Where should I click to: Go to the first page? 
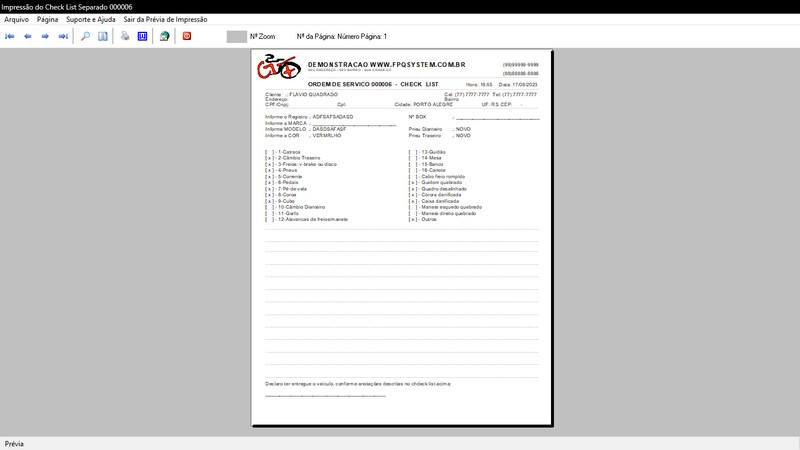click(x=10, y=36)
